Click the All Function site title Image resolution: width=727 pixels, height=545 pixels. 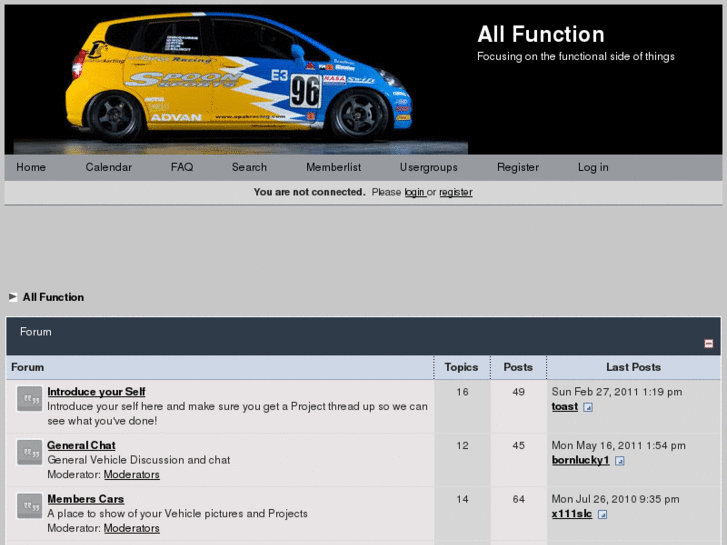click(541, 34)
